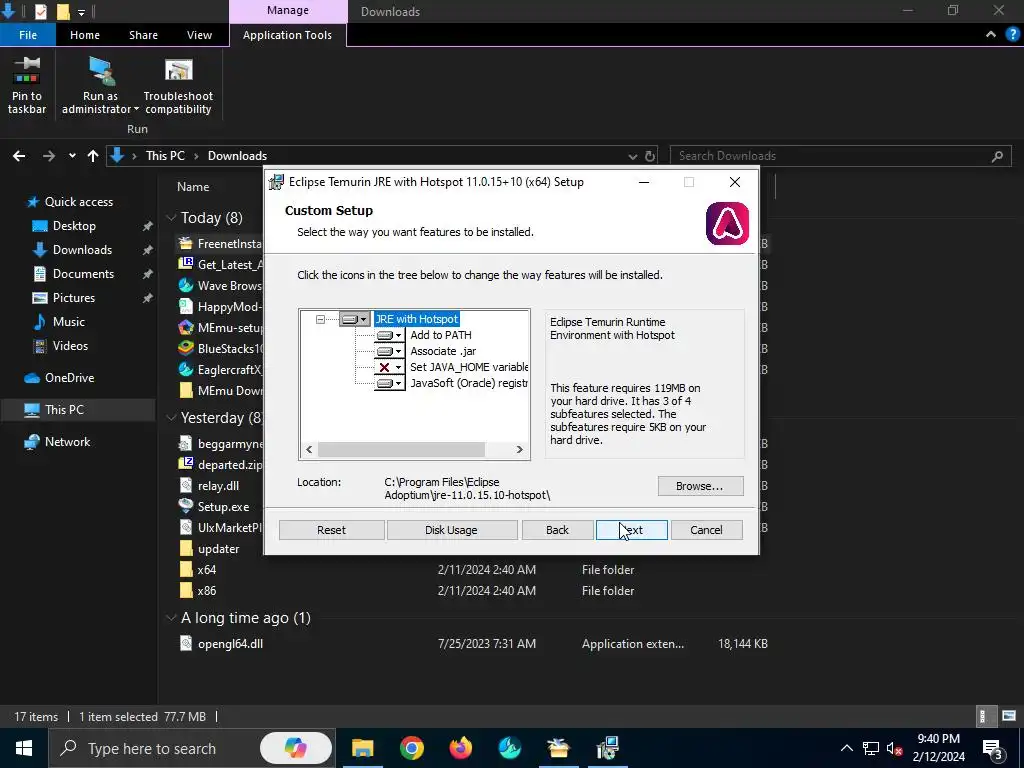Click the Reset button in setup
This screenshot has width=1024, height=768.
331,530
